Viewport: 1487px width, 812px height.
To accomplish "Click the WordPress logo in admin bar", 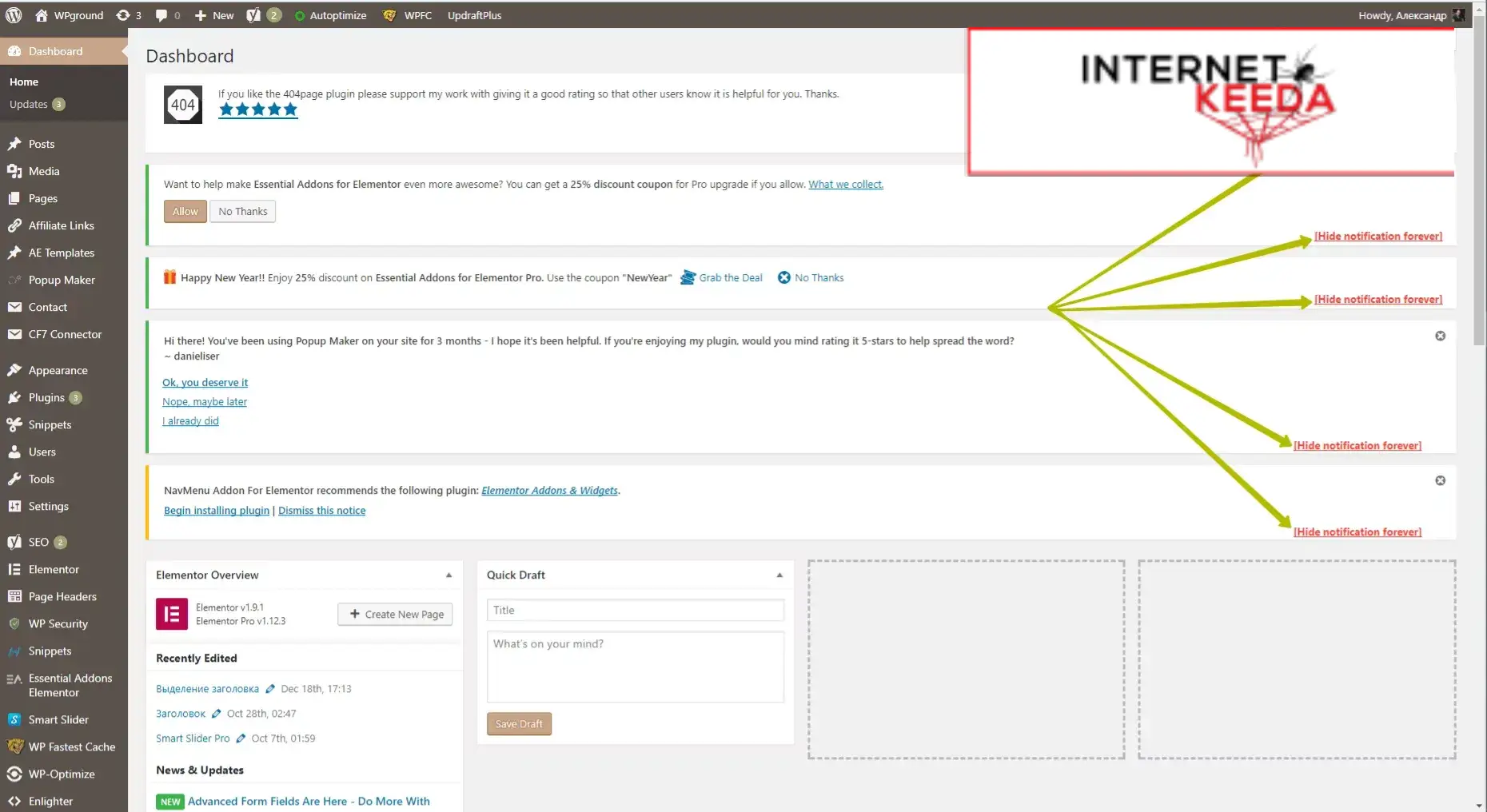I will [14, 15].
